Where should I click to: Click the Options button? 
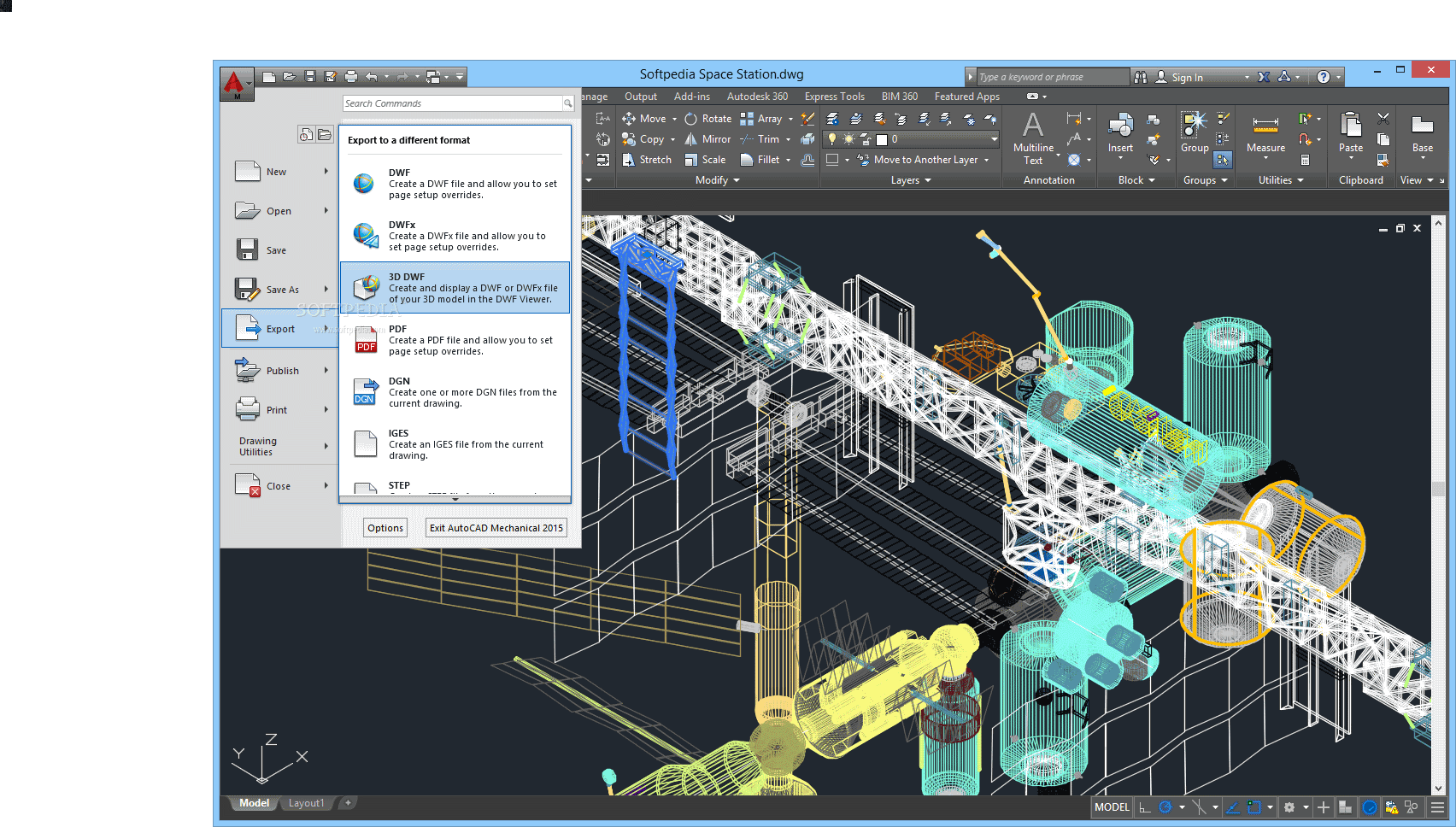[385, 528]
